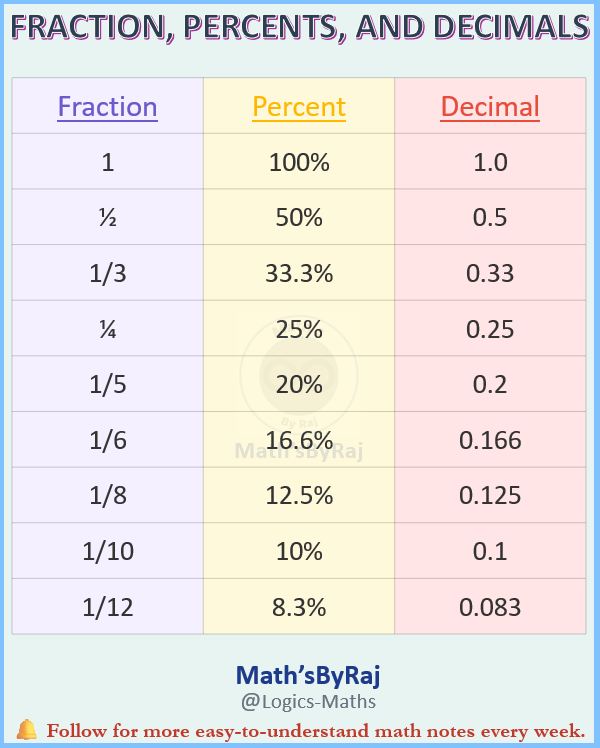Select the 0.083 decimal cell
The image size is (600, 748).
tap(490, 607)
